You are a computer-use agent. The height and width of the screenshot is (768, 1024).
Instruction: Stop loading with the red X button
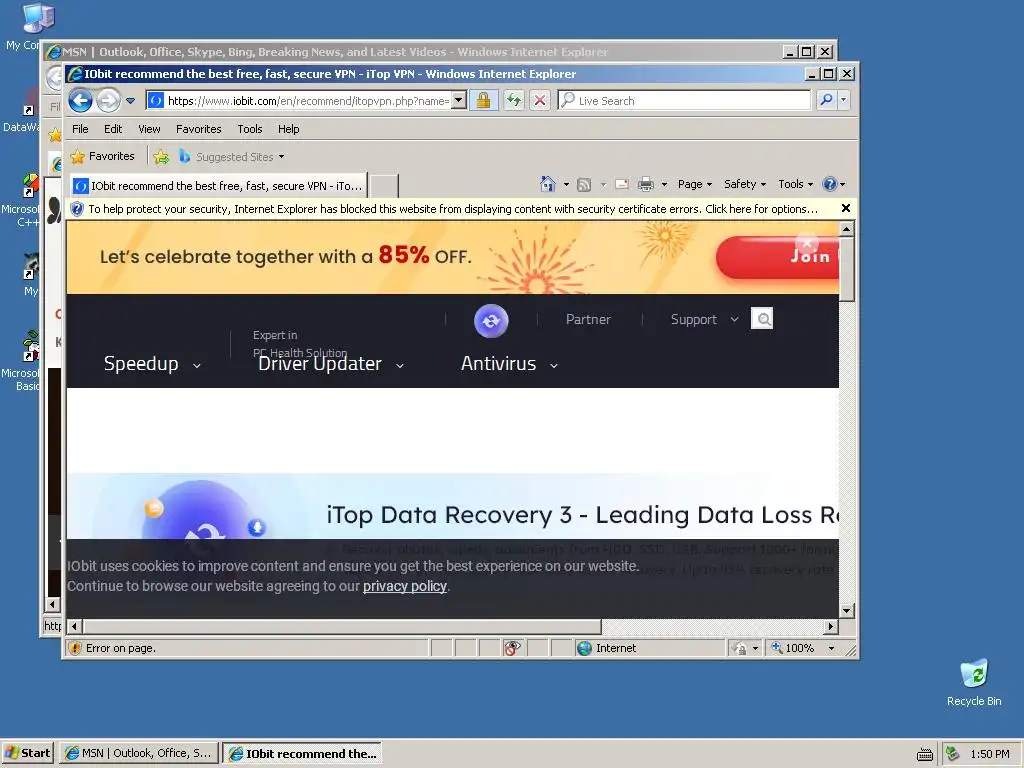point(540,101)
